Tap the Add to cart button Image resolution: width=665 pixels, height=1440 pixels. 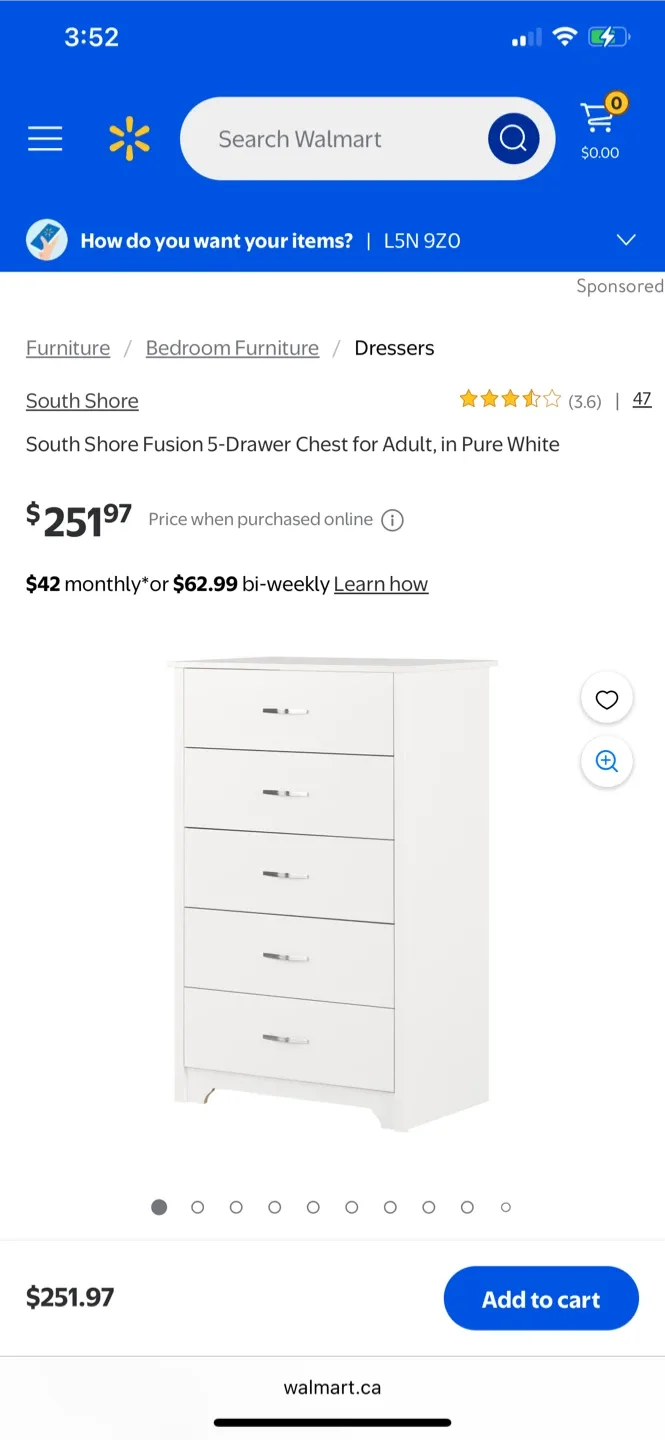[541, 1297]
